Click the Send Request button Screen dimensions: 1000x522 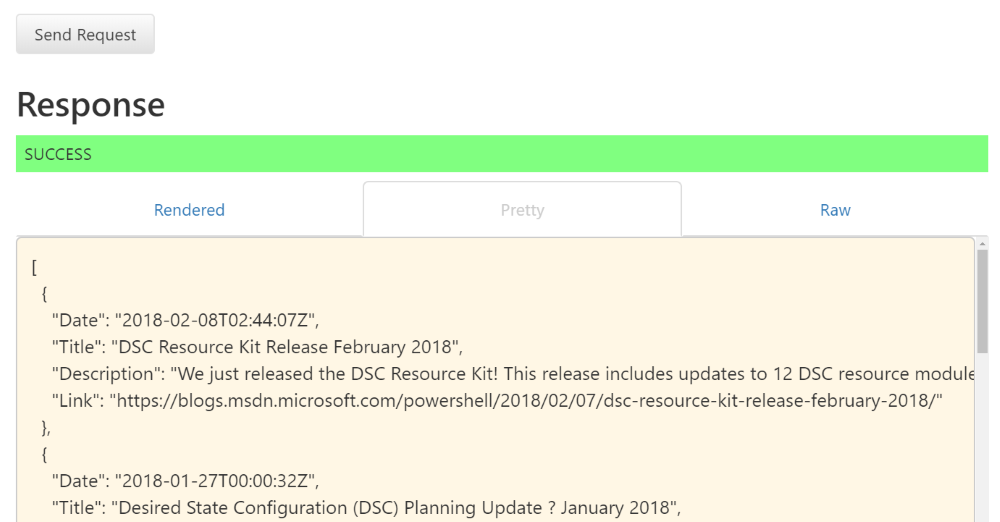[85, 35]
